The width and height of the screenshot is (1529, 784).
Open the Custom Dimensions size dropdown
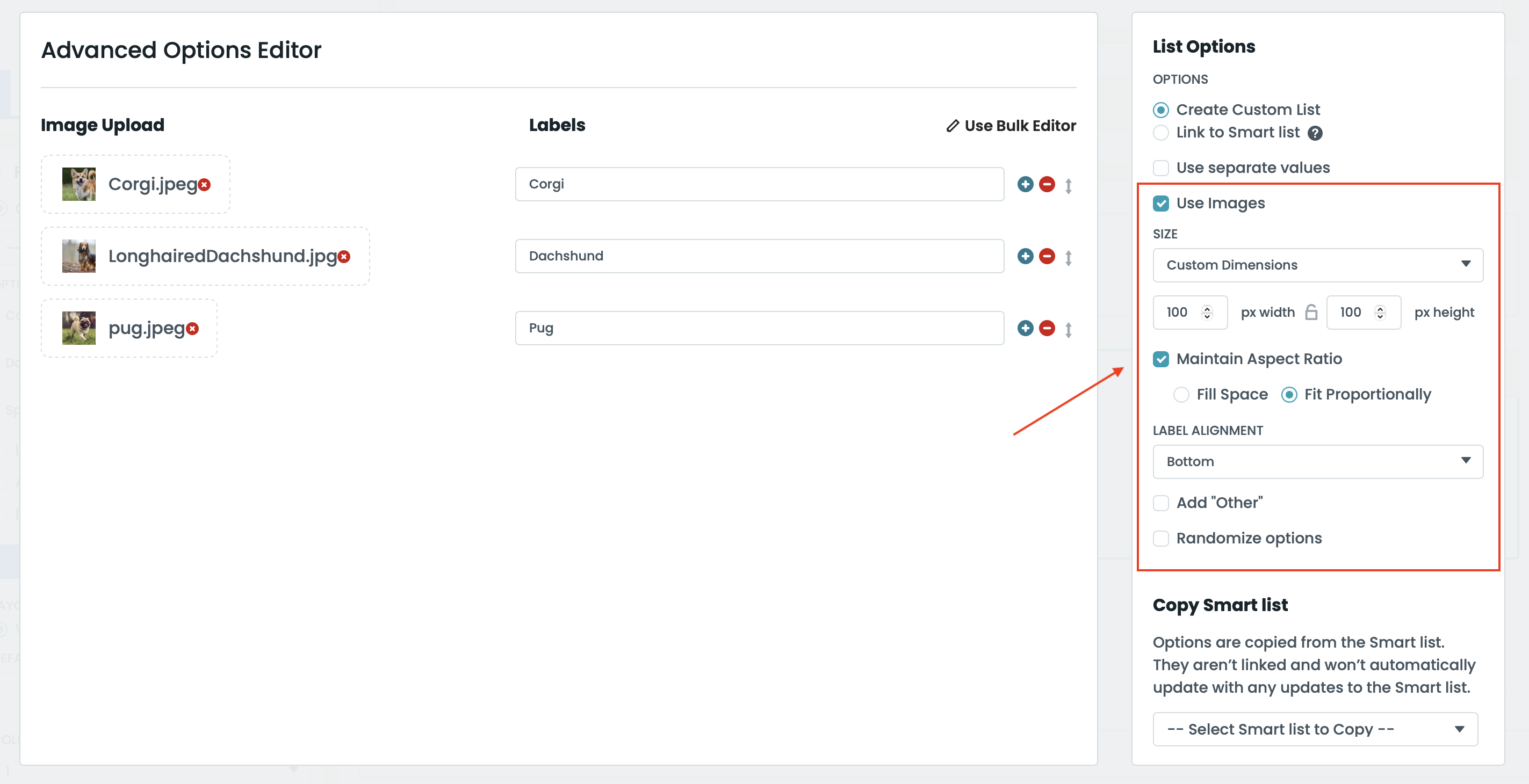(1317, 265)
